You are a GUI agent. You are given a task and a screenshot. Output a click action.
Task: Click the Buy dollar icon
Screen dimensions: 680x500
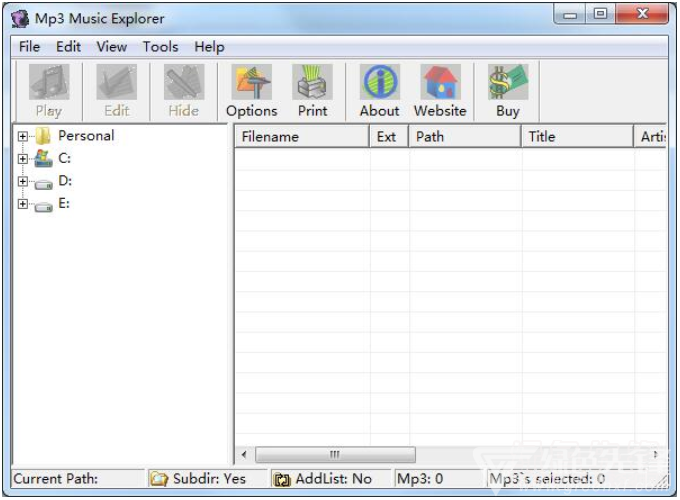(x=508, y=82)
